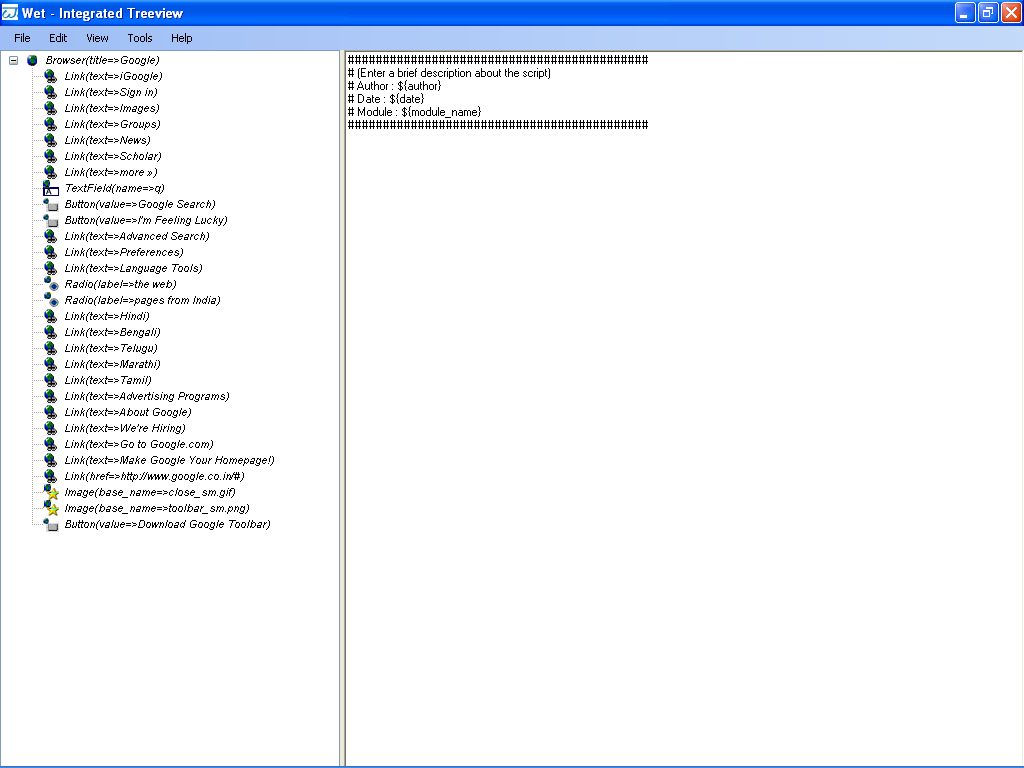
Task: Select the Button(value=>Google Search) tree item
Action: (x=140, y=204)
